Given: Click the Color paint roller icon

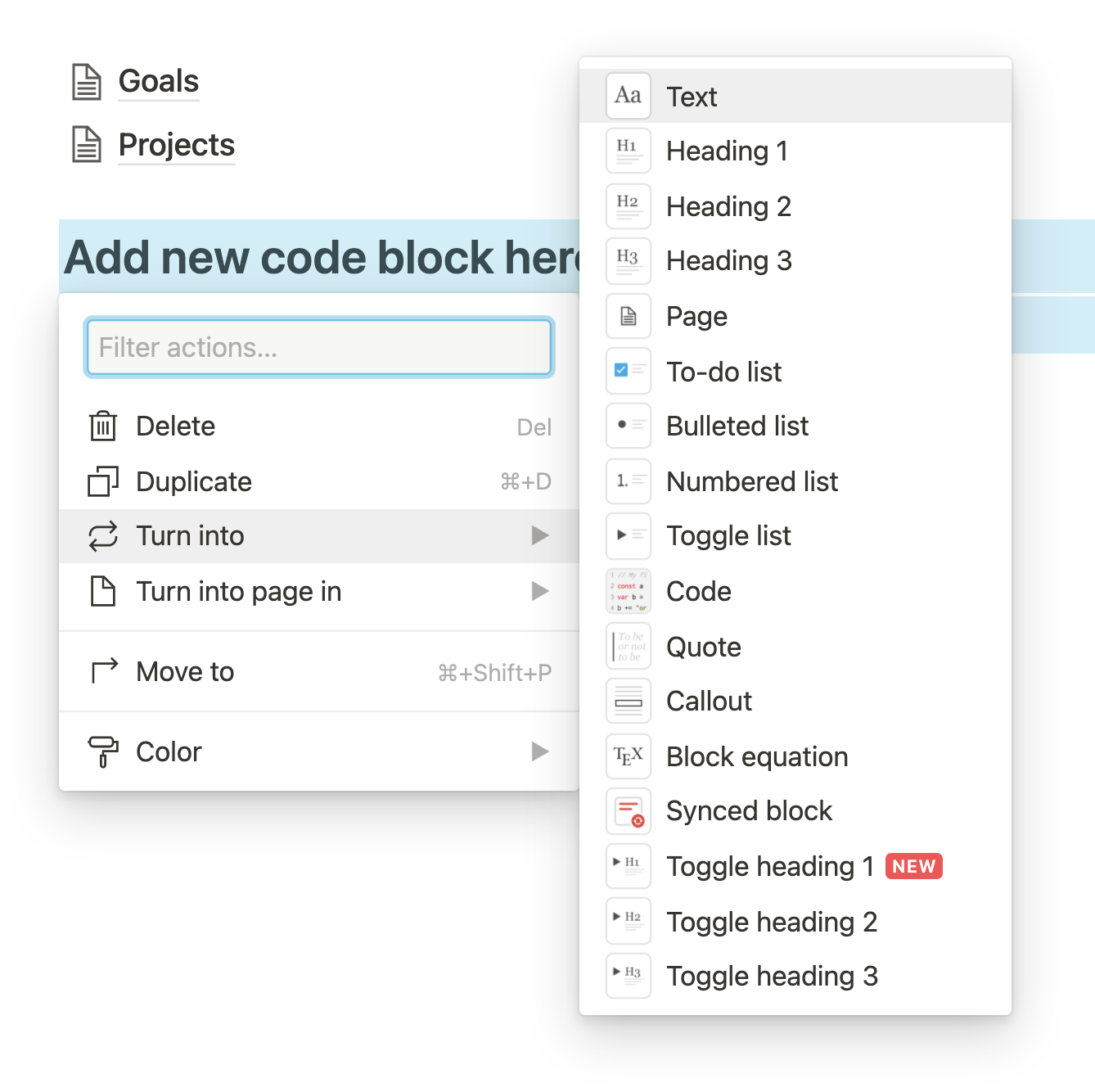Looking at the screenshot, I should pyautogui.click(x=103, y=751).
